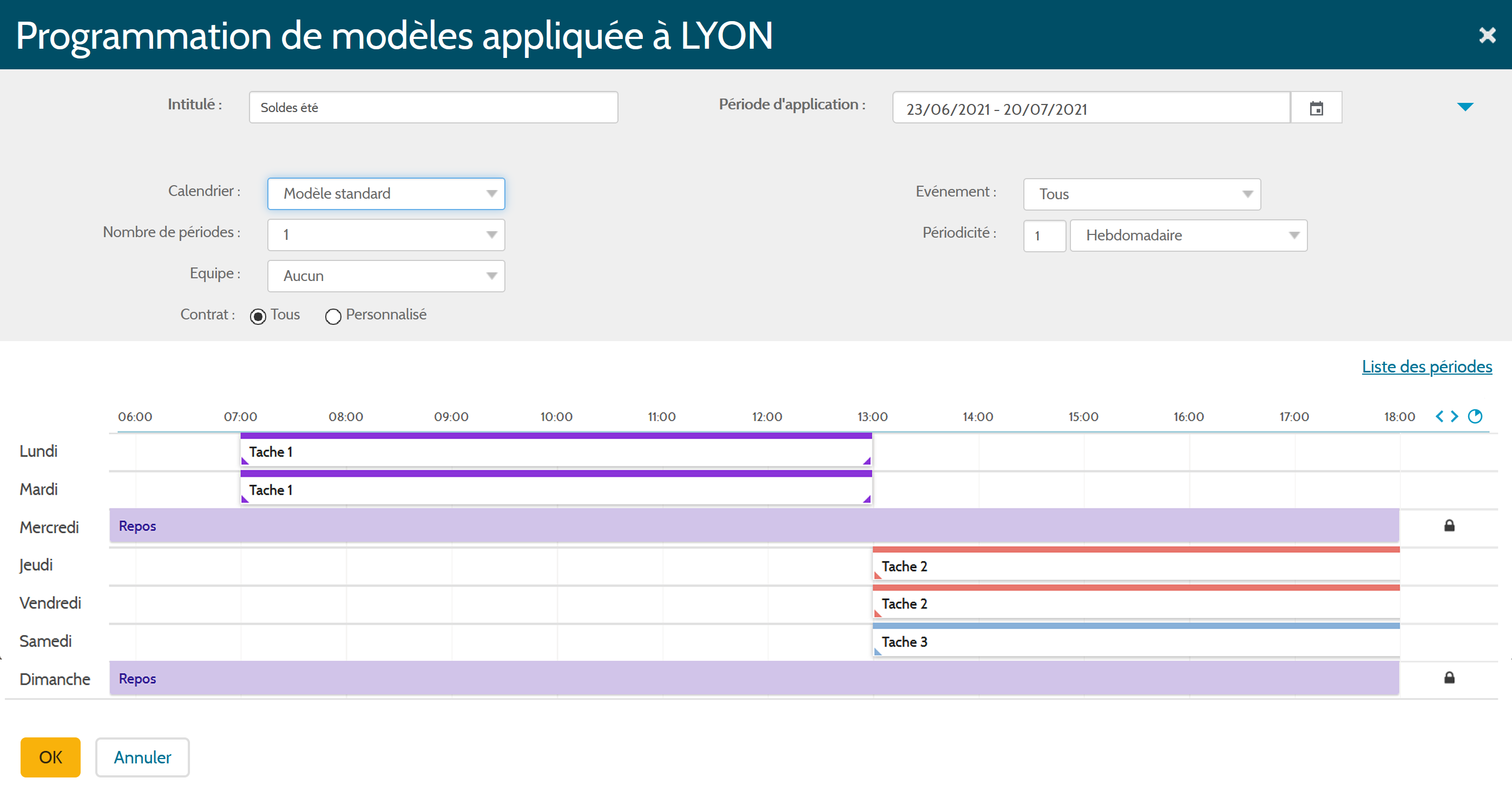Click the clock icon beside timeline arrows
The image size is (1512, 791).
(1475, 416)
